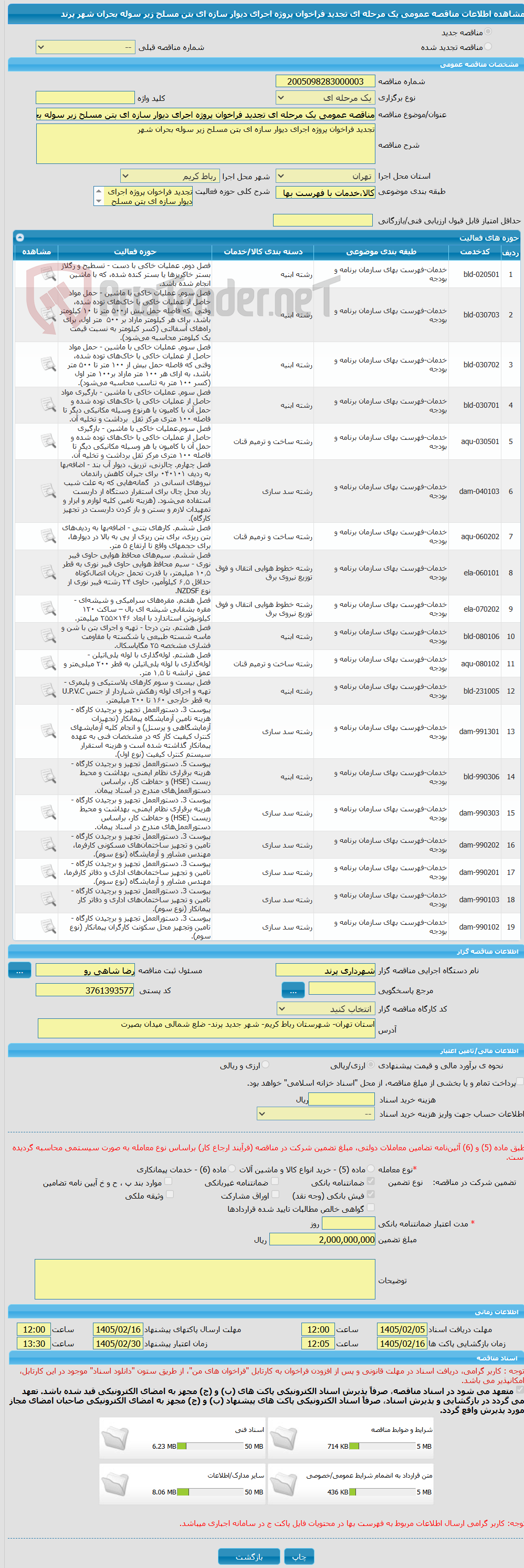Open view icon for row bld-990306
The width and height of the screenshot is (524, 1568).
pos(48,777)
